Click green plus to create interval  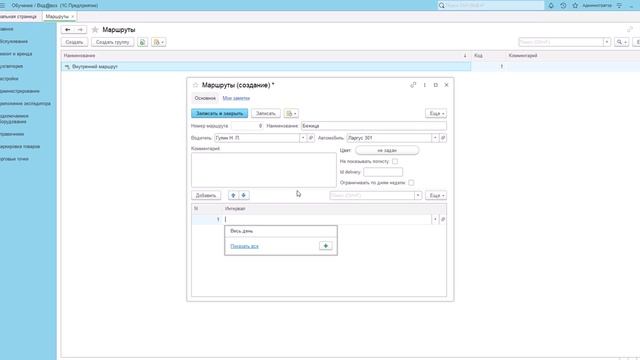pyautogui.click(x=326, y=246)
